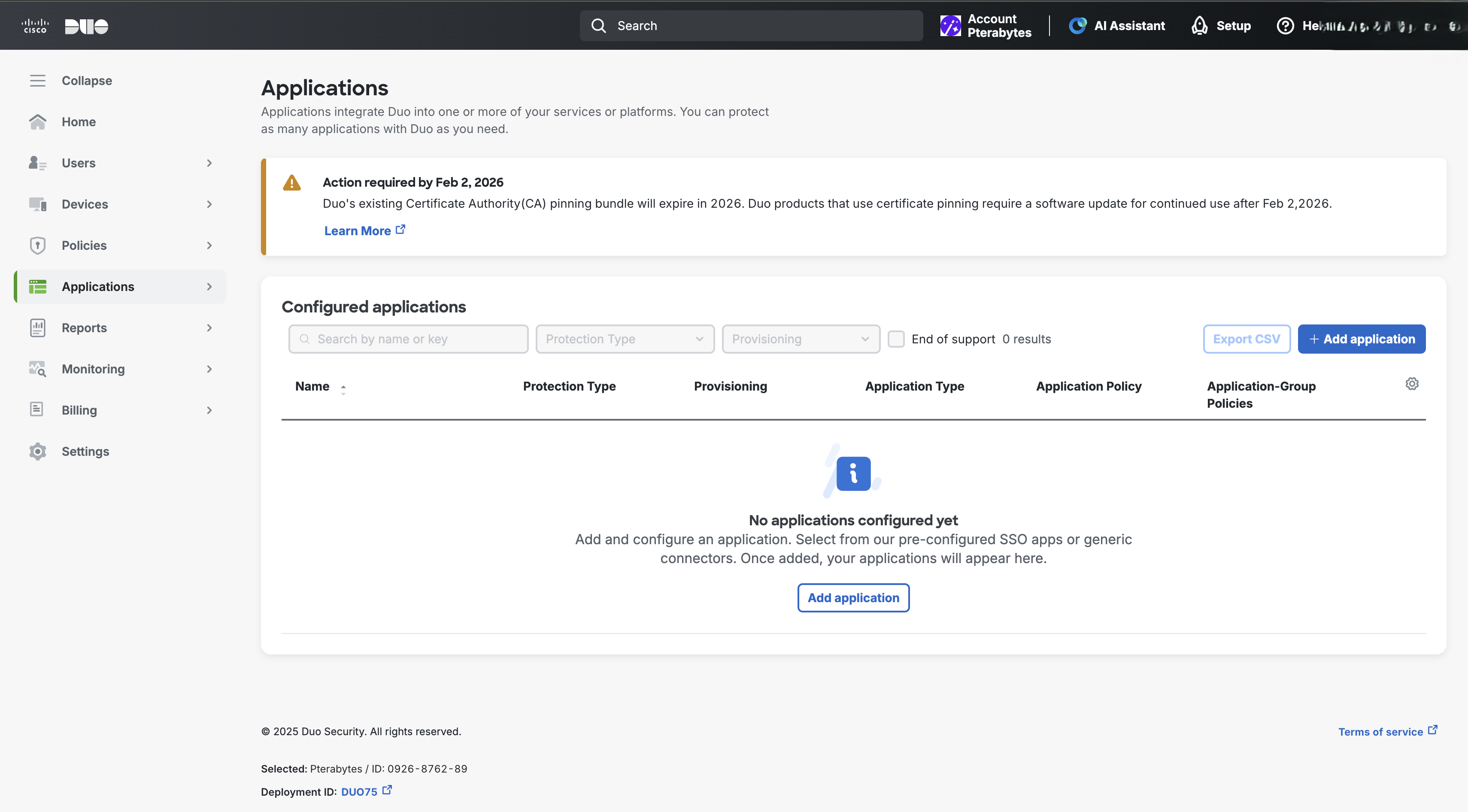Click the Help question mark icon
1468x812 pixels.
(x=1285, y=26)
